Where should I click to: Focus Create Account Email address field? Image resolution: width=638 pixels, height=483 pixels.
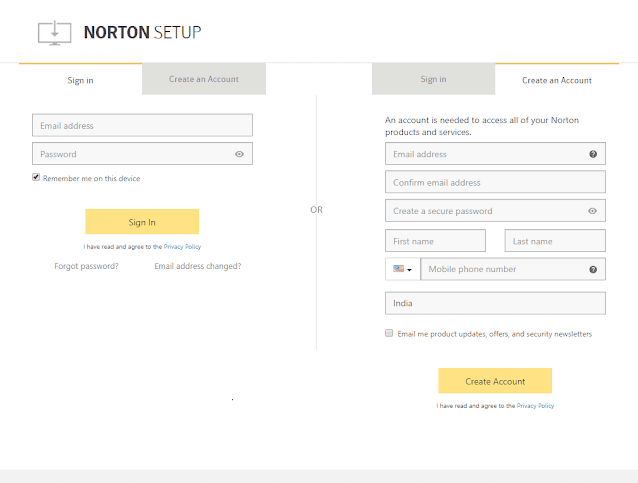pyautogui.click(x=495, y=154)
